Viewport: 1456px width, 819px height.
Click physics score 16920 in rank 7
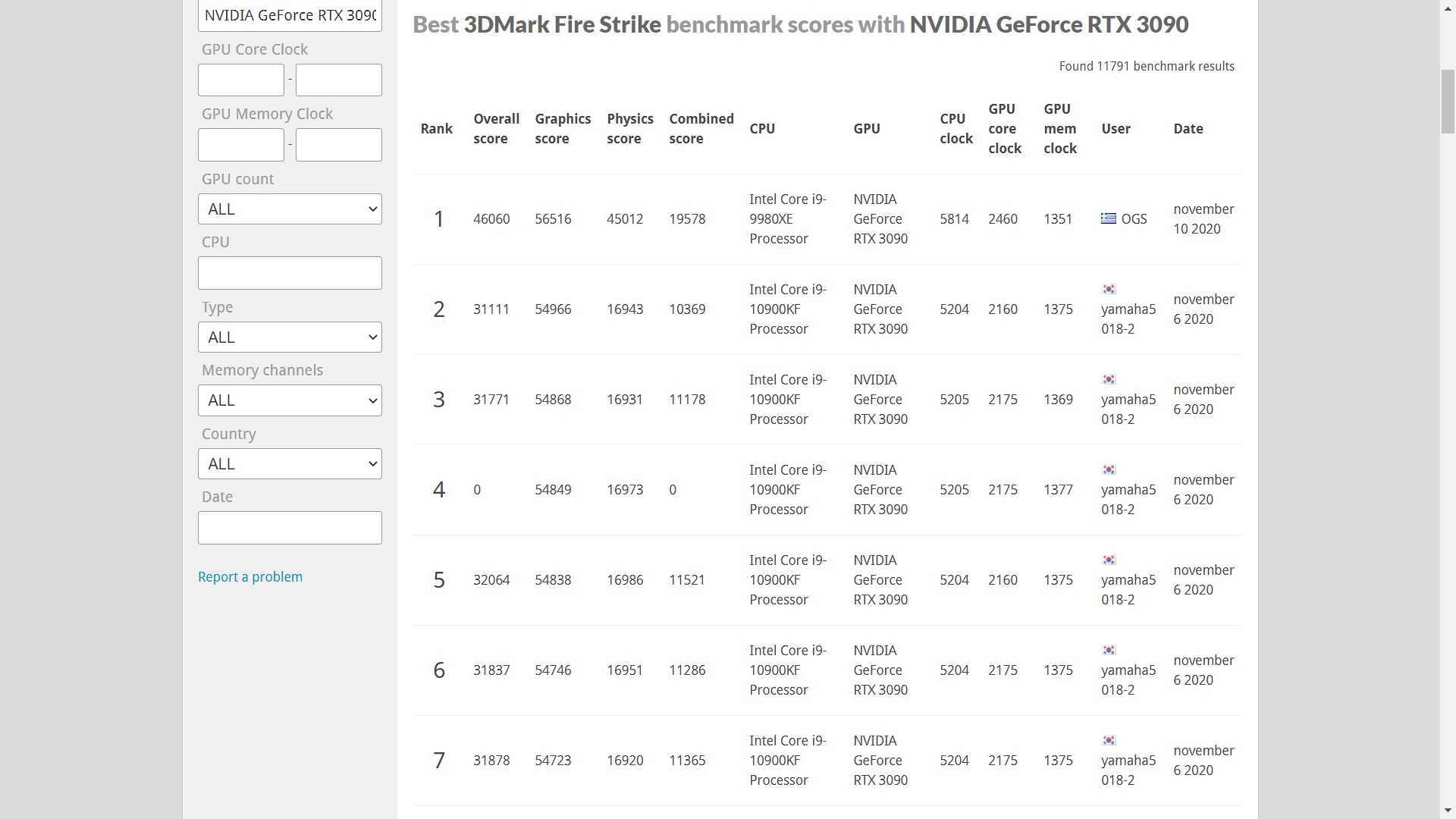coord(625,761)
